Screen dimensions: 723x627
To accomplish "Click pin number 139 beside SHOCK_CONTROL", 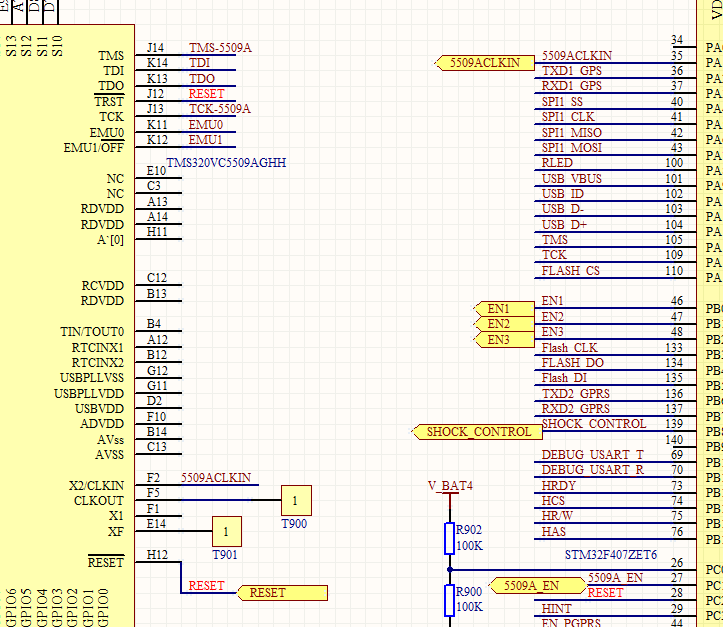I will point(674,424).
